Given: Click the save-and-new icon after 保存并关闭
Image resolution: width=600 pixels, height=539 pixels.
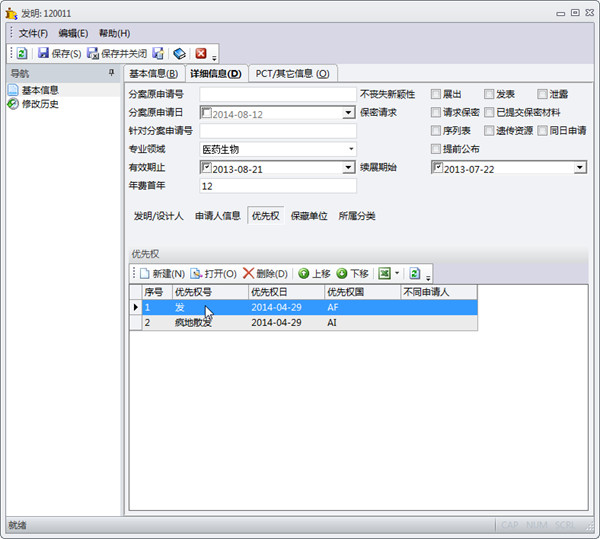Looking at the screenshot, I should pos(158,53).
